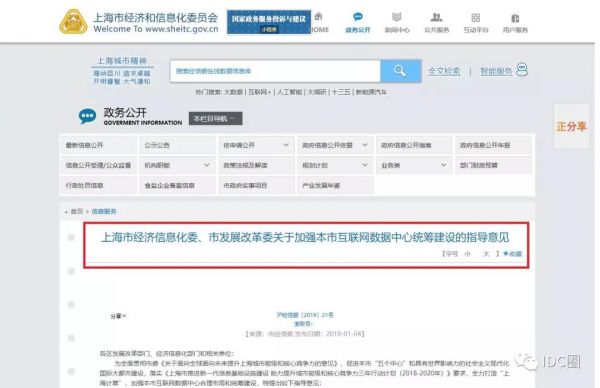The image size is (600, 388).
Task: Click the 上海城市精神 slogan heading
Action: point(122,61)
